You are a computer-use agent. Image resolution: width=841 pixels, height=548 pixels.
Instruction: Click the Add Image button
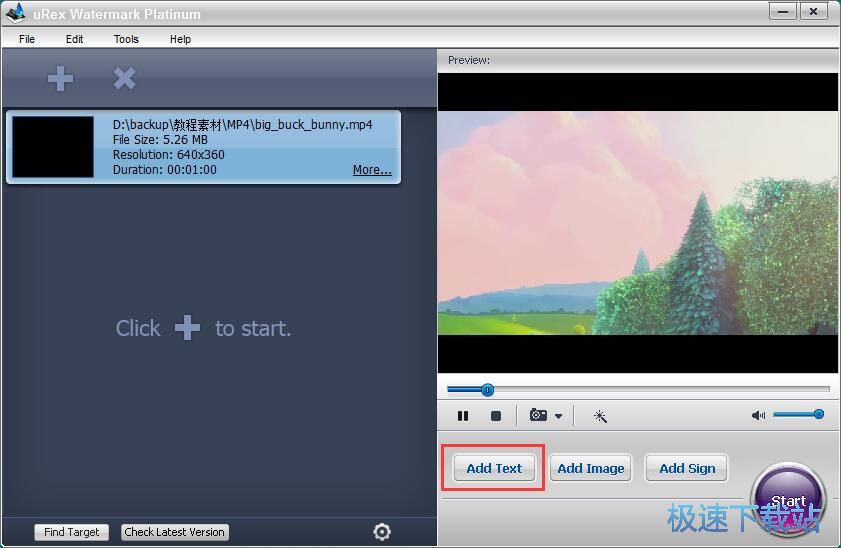point(591,468)
